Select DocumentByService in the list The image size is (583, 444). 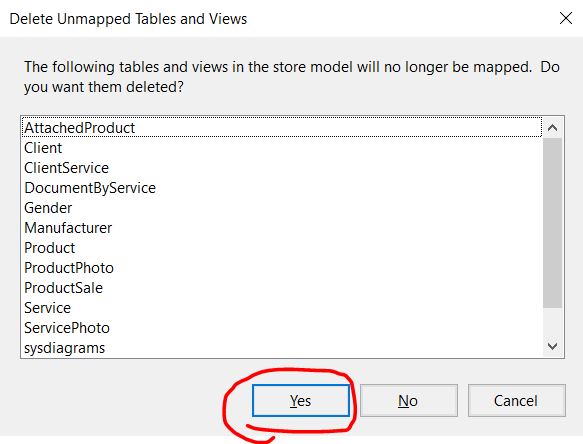pos(282,188)
